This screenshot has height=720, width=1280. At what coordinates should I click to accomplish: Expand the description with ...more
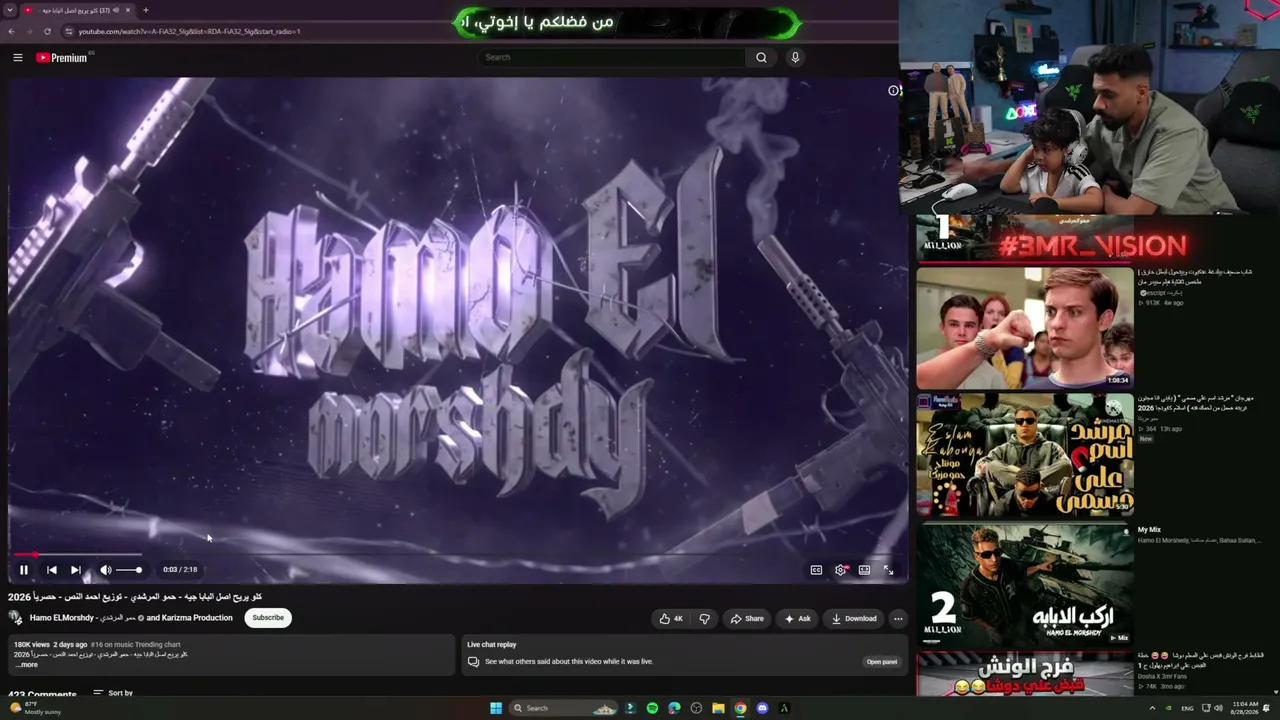[27, 665]
